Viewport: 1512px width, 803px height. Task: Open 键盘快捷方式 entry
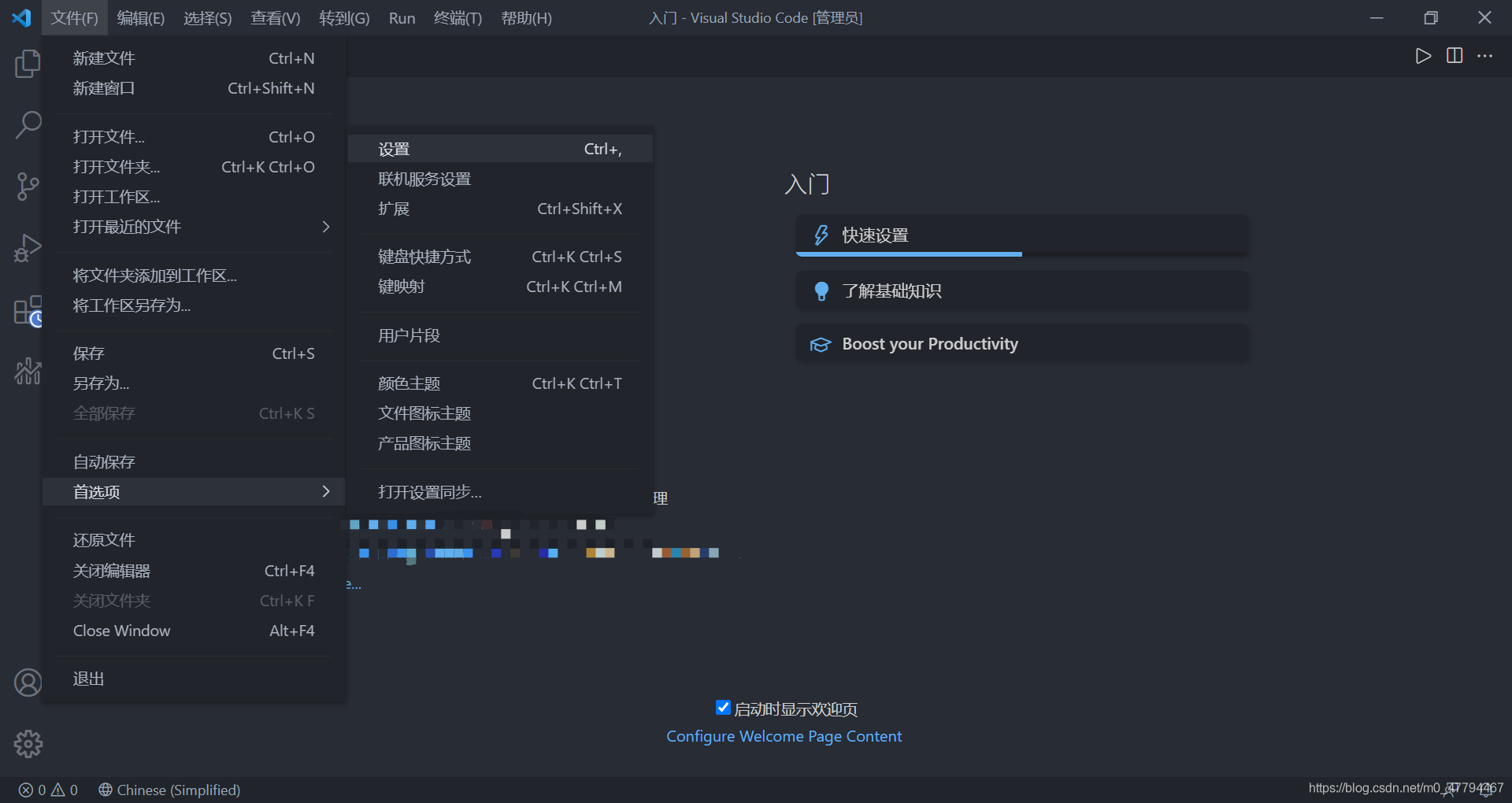[500, 257]
